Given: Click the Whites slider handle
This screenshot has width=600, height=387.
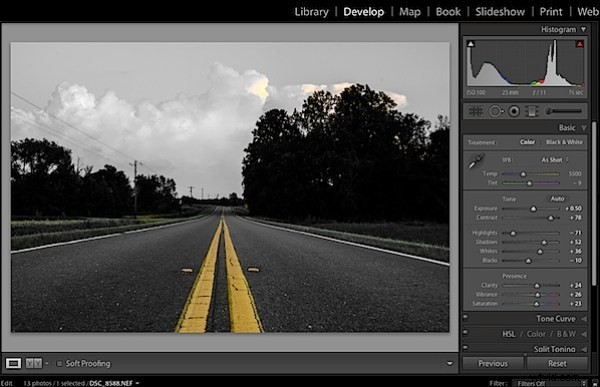Looking at the screenshot, I should point(540,251).
